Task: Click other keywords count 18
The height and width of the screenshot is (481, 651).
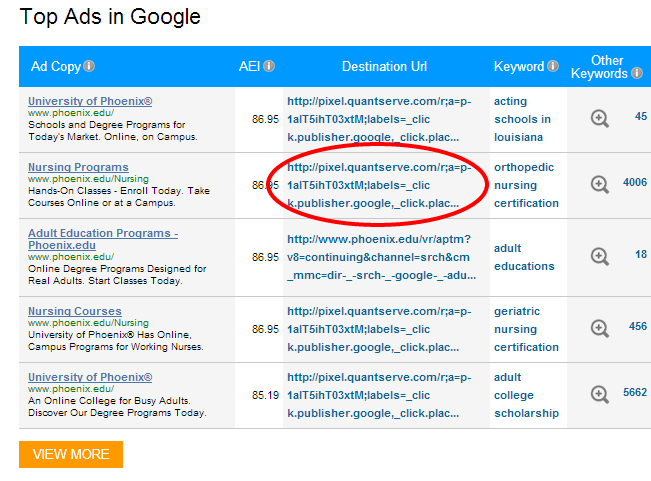Action: tap(641, 254)
